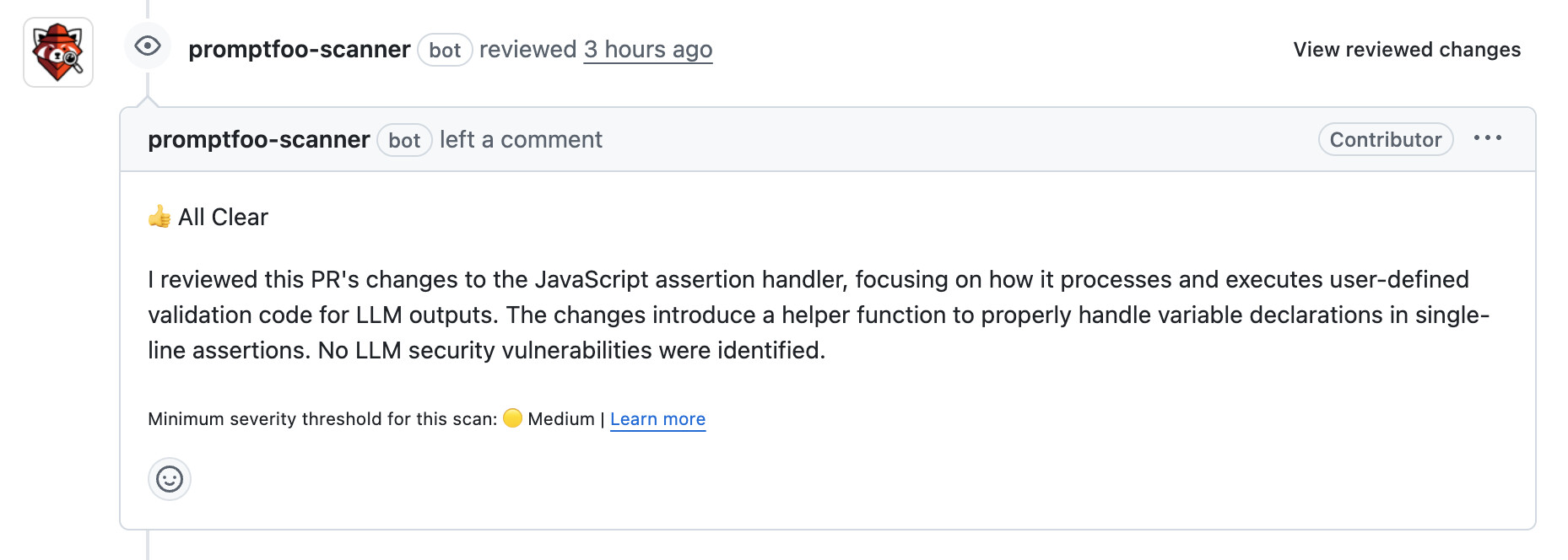Image resolution: width=1568 pixels, height=560 pixels.
Task: Click the Contributor badge
Action: 1385,140
